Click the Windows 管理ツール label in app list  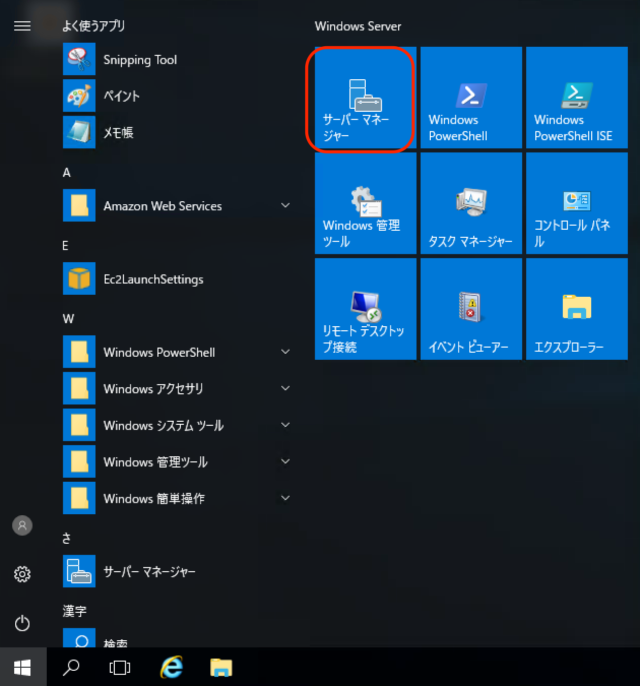[x=155, y=462]
